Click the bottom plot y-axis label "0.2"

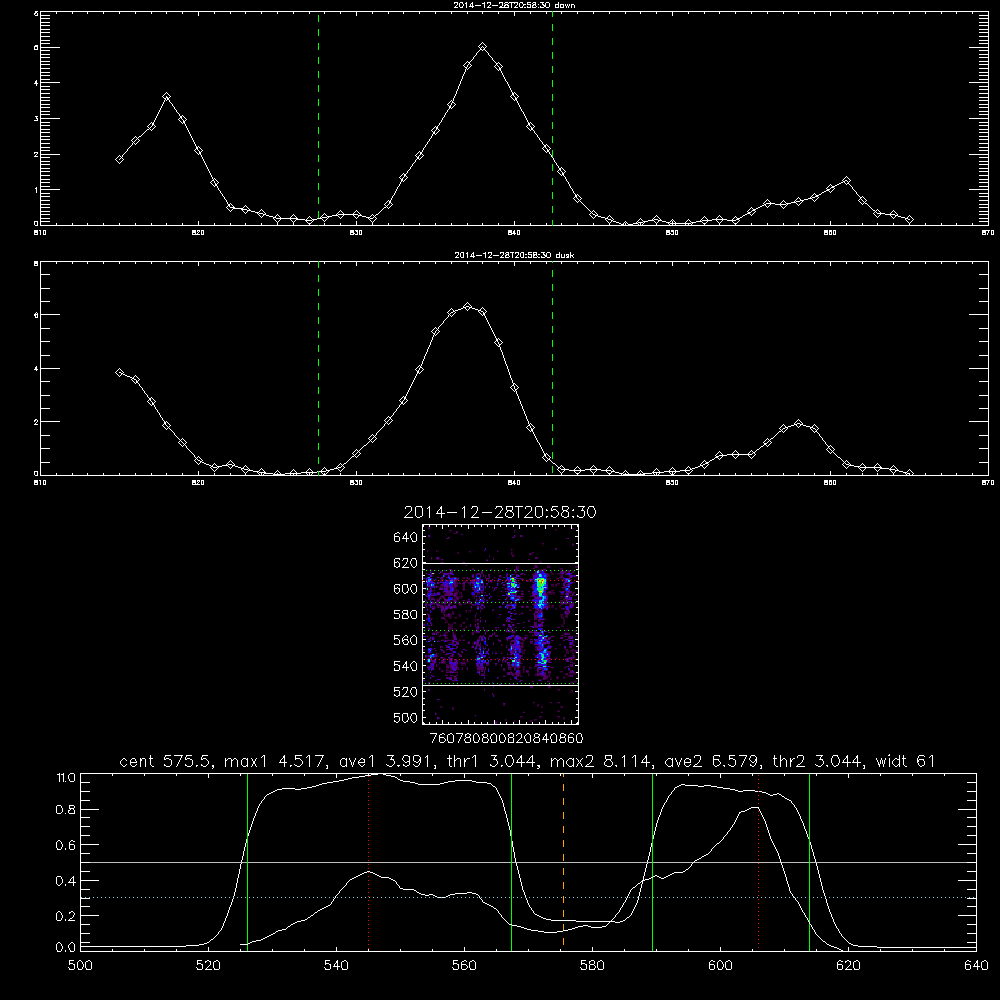point(66,916)
